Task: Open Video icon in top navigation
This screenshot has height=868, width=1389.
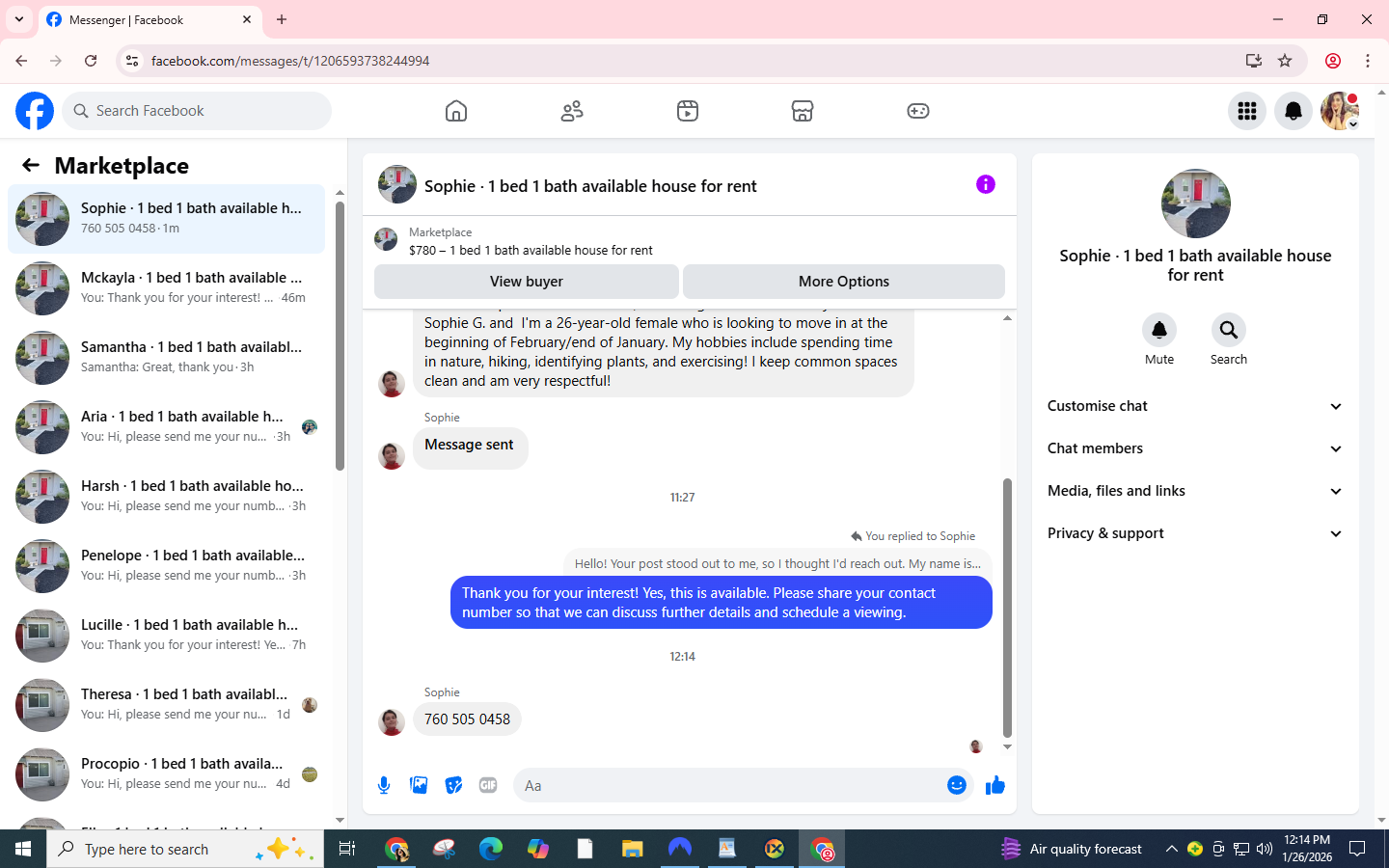Action: click(688, 111)
